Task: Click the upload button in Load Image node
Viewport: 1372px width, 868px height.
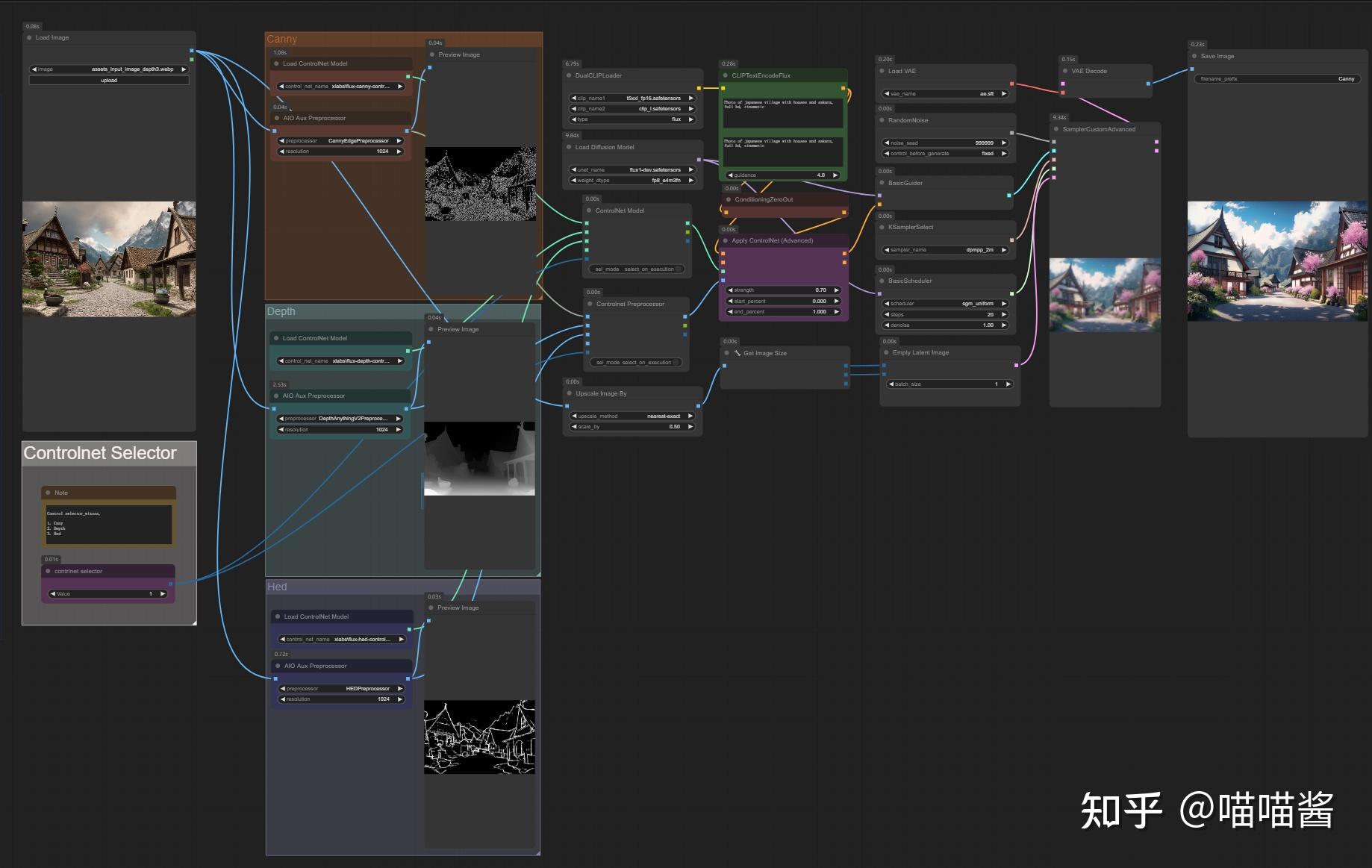Action: coord(109,80)
